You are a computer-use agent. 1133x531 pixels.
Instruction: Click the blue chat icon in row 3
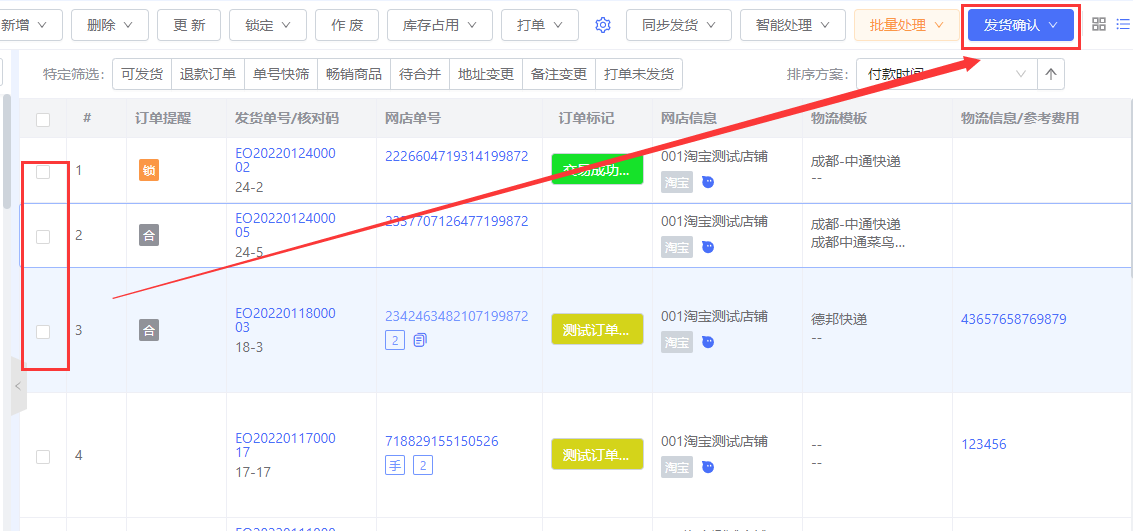[708, 342]
